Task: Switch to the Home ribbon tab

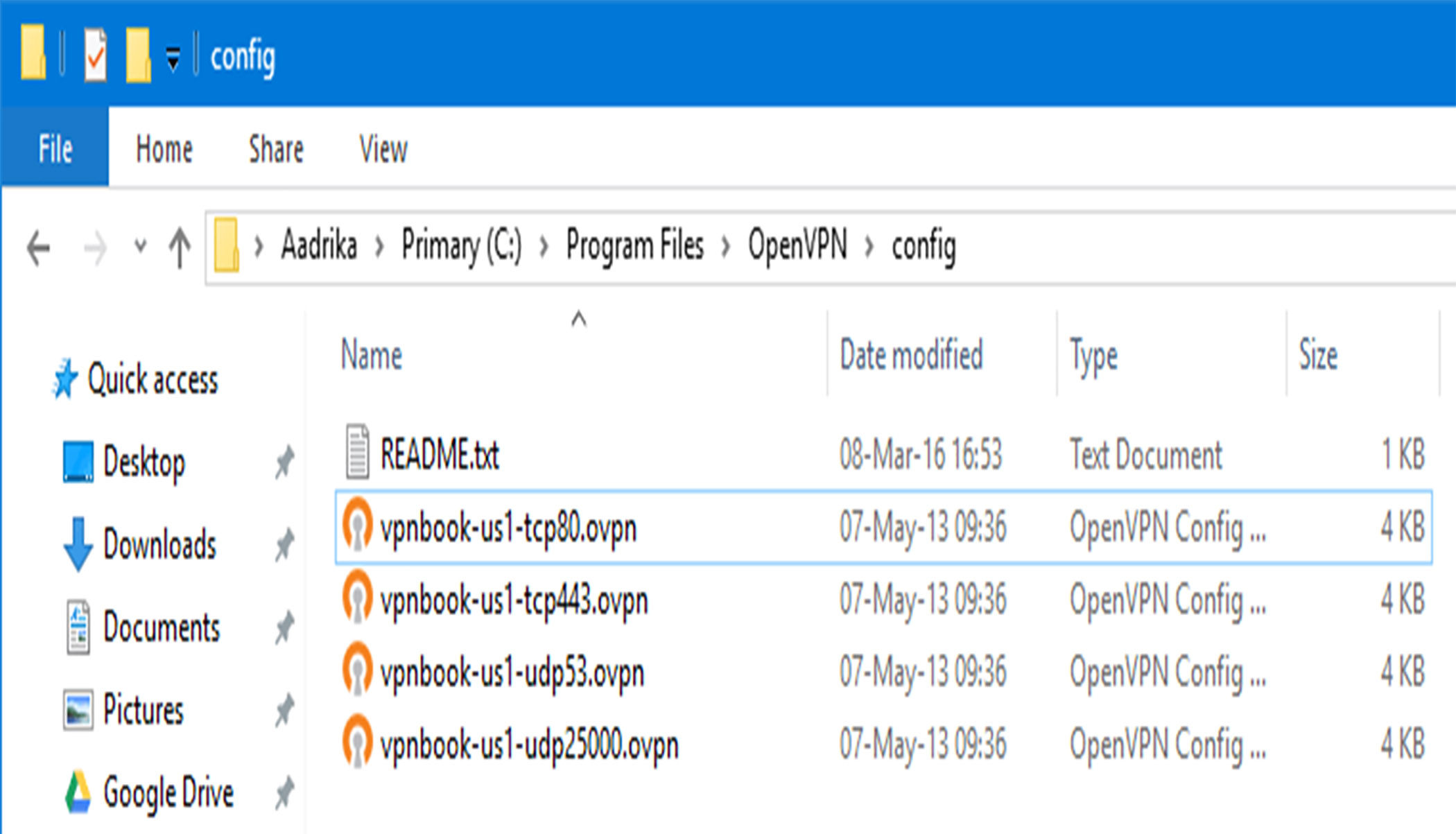Action: (164, 149)
